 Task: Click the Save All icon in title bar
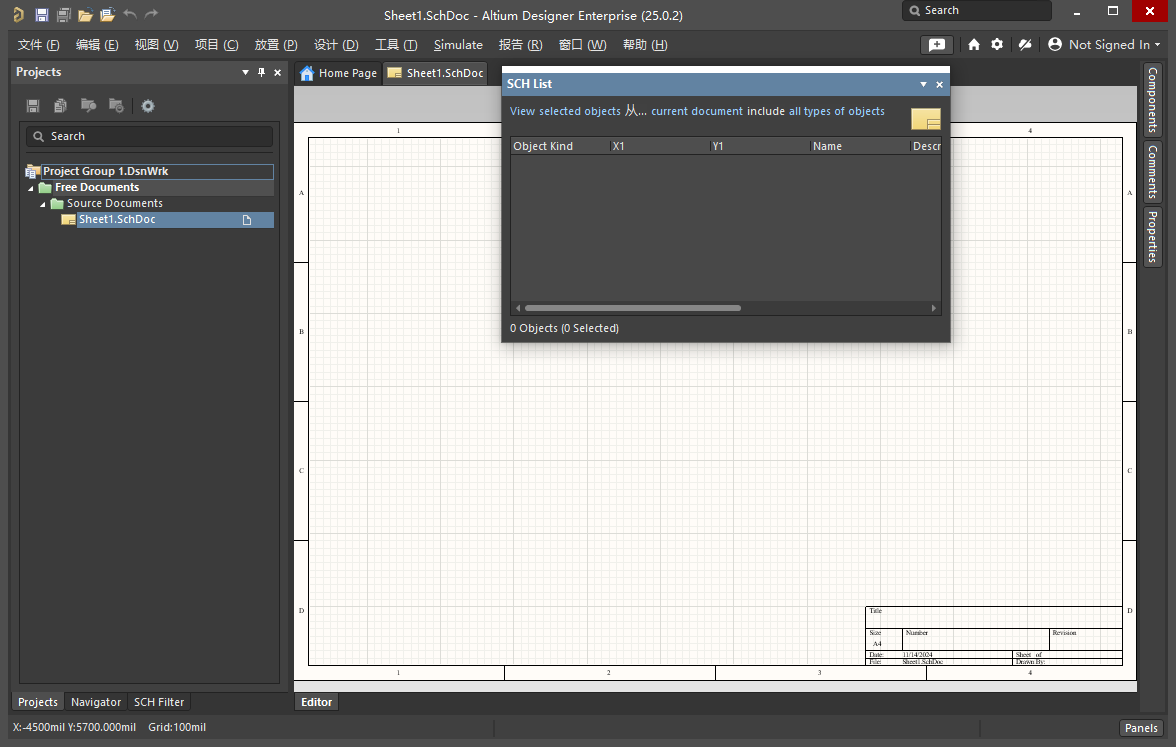pyautogui.click(x=64, y=14)
